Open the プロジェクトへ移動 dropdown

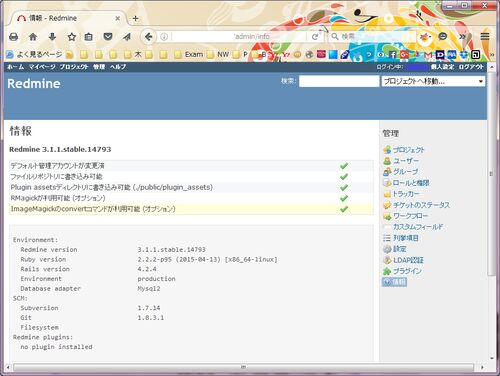tap(433, 81)
